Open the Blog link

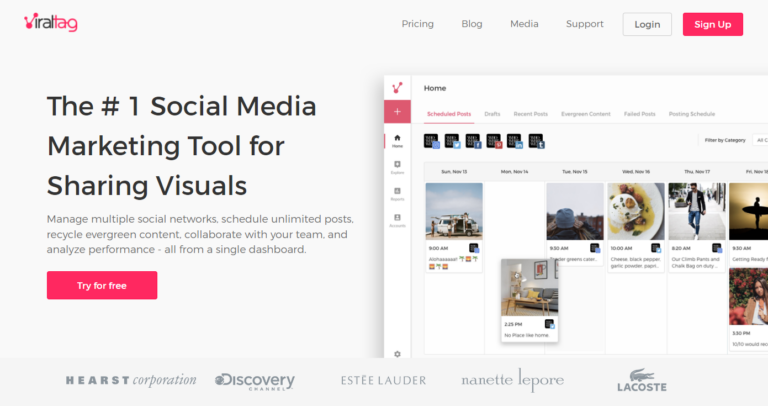click(x=472, y=24)
